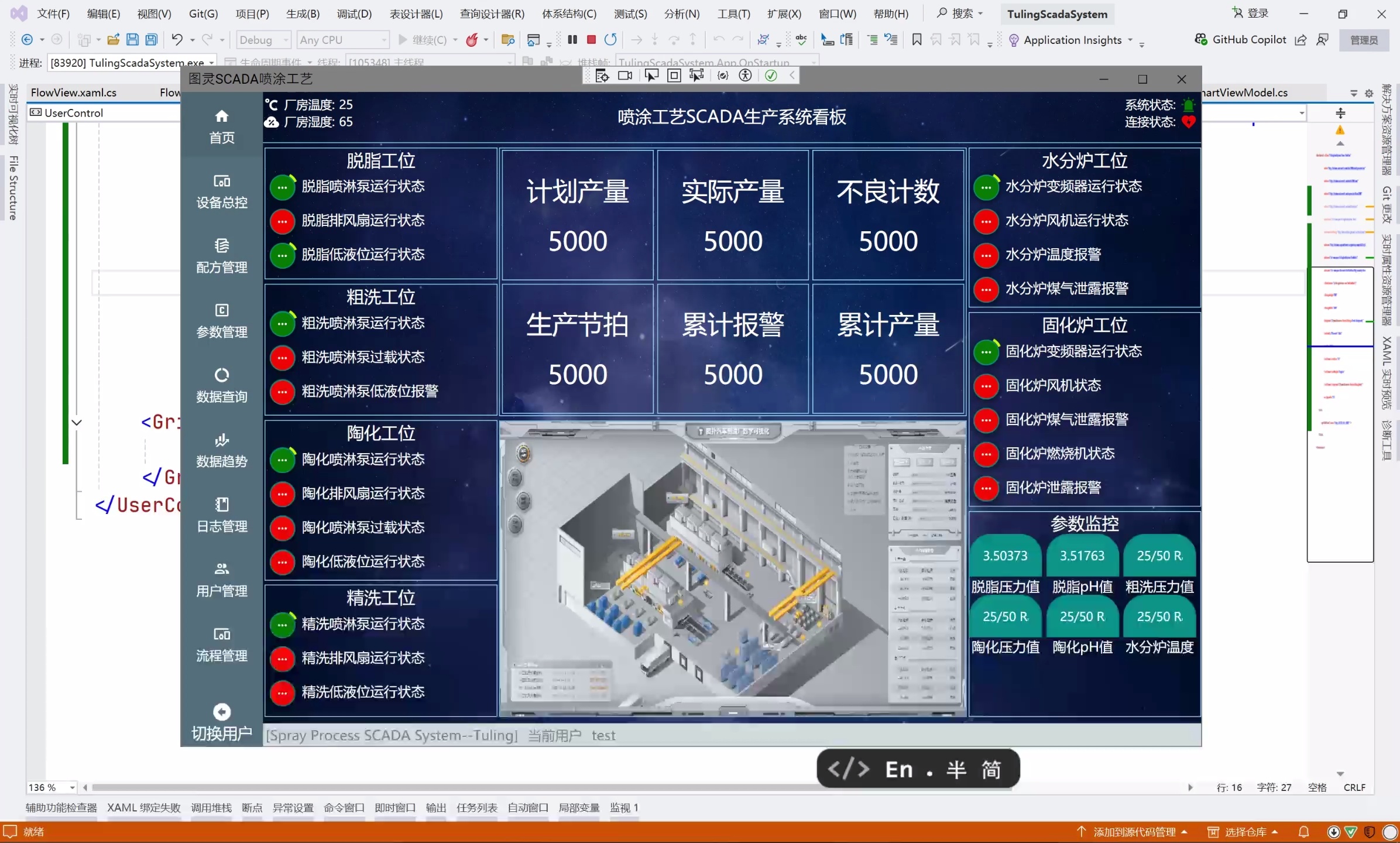Click the Undo arrow in Visual Studio toolbar

click(x=177, y=40)
